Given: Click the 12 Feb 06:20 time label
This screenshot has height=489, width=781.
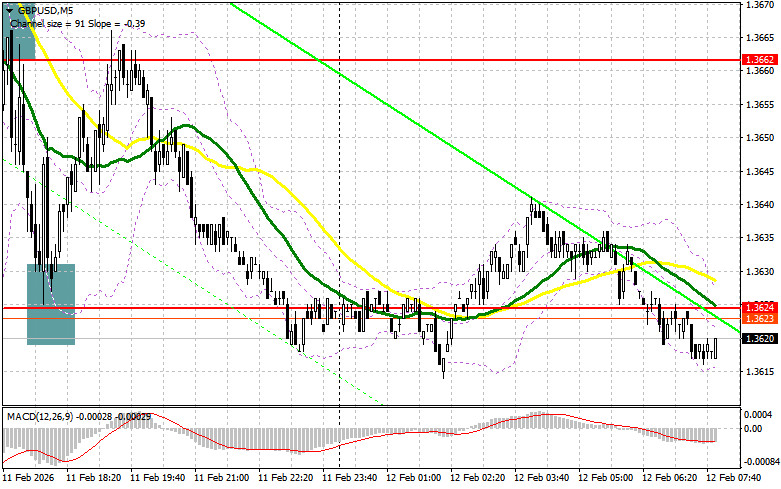Looking at the screenshot, I should tap(669, 478).
